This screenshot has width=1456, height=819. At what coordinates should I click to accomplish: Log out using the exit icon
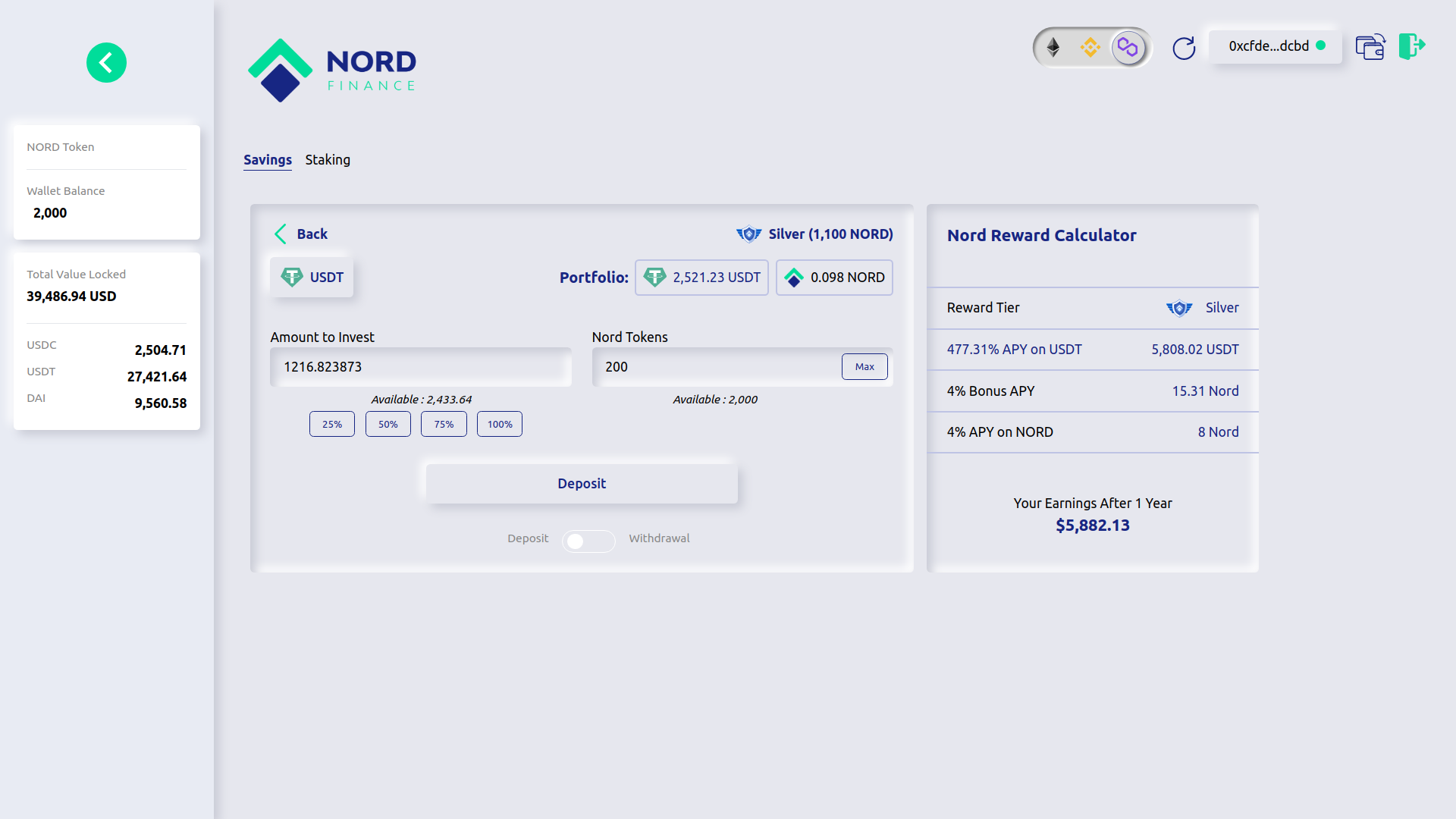pyautogui.click(x=1412, y=46)
